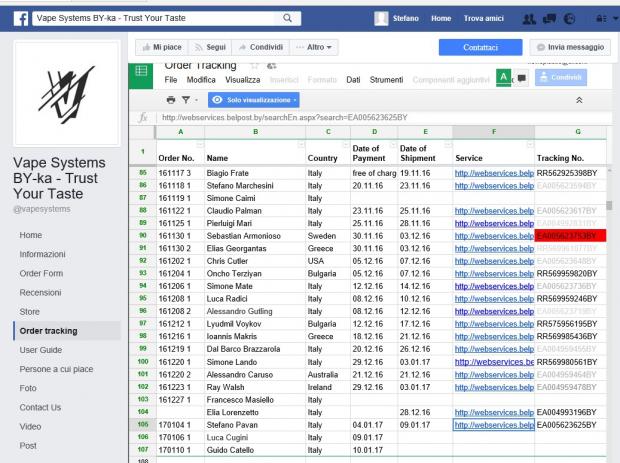The width and height of the screenshot is (620, 463).
Task: Click the Segui button
Action: 210,47
